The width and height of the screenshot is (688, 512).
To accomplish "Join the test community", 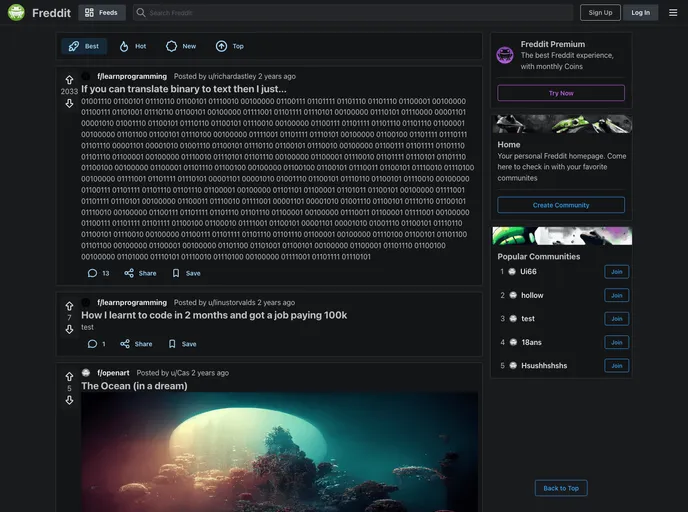I will point(616,319).
